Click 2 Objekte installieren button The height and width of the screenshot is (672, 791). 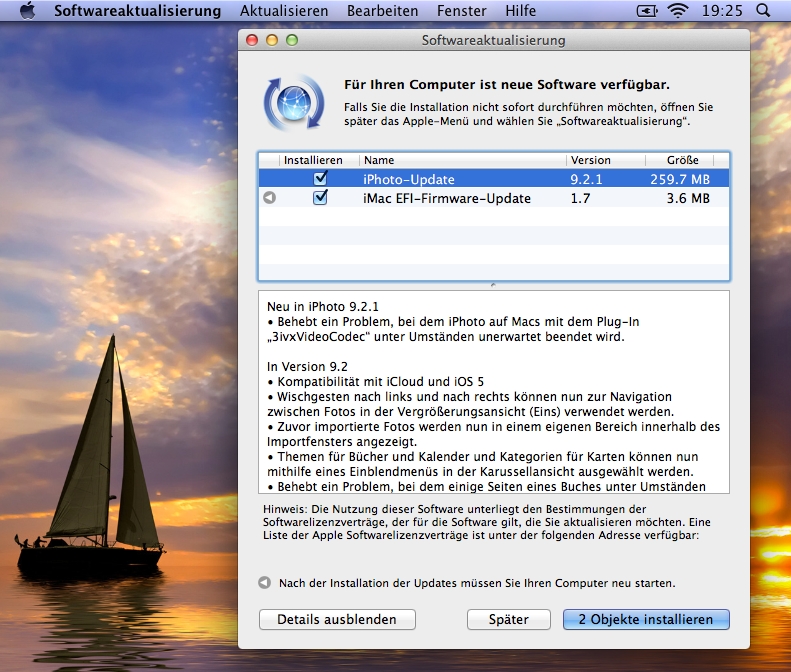[646, 619]
